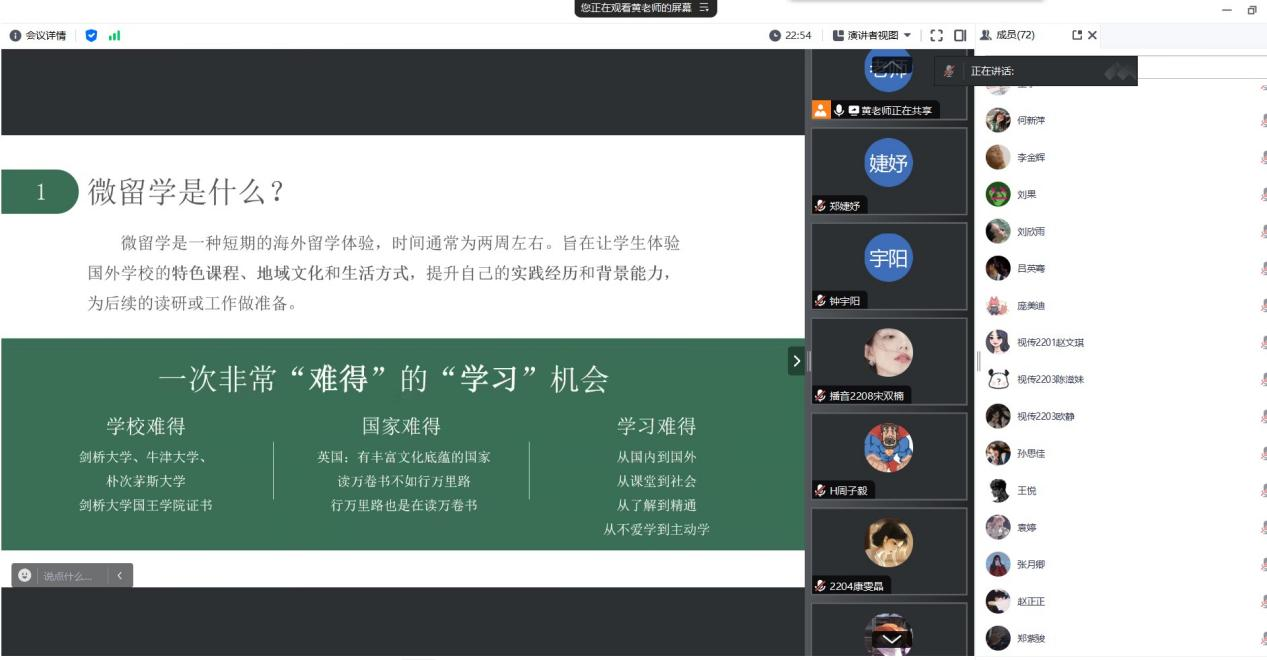Click the meeting timer 22:54

click(791, 36)
